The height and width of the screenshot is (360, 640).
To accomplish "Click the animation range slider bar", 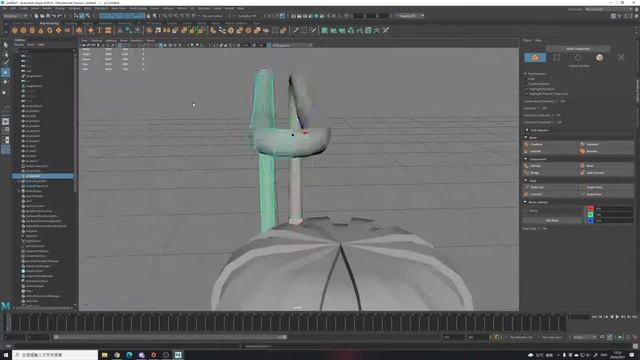I will pos(170,337).
